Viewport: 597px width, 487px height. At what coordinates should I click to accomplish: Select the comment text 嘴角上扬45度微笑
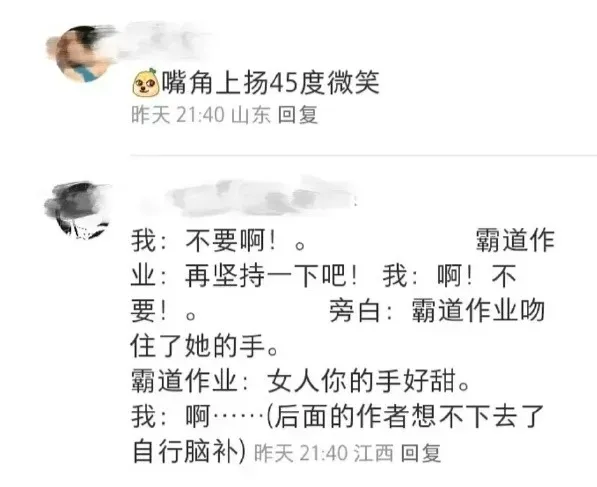[271, 82]
